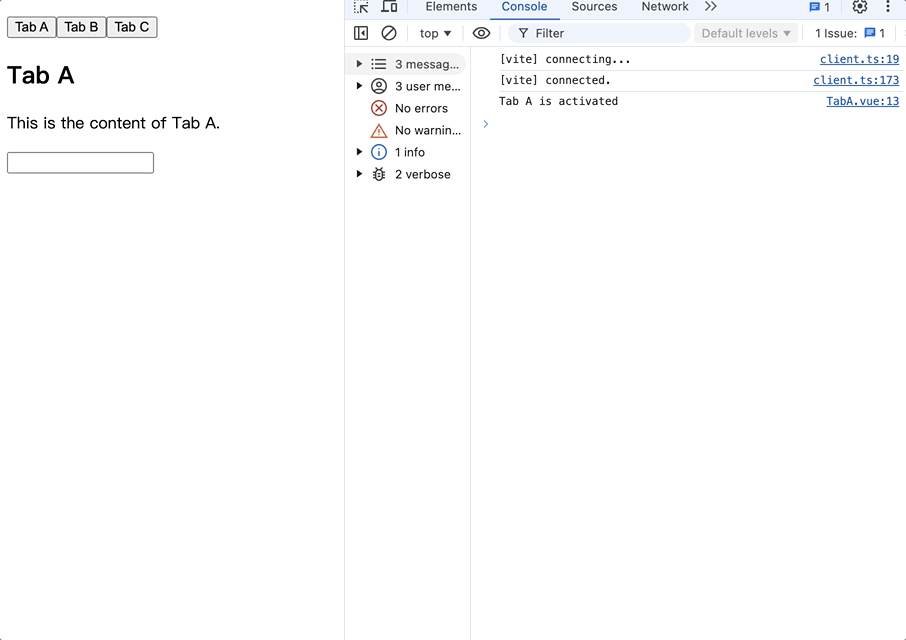
Task: Expand the 2 verbose group arrow
Action: pos(359,173)
